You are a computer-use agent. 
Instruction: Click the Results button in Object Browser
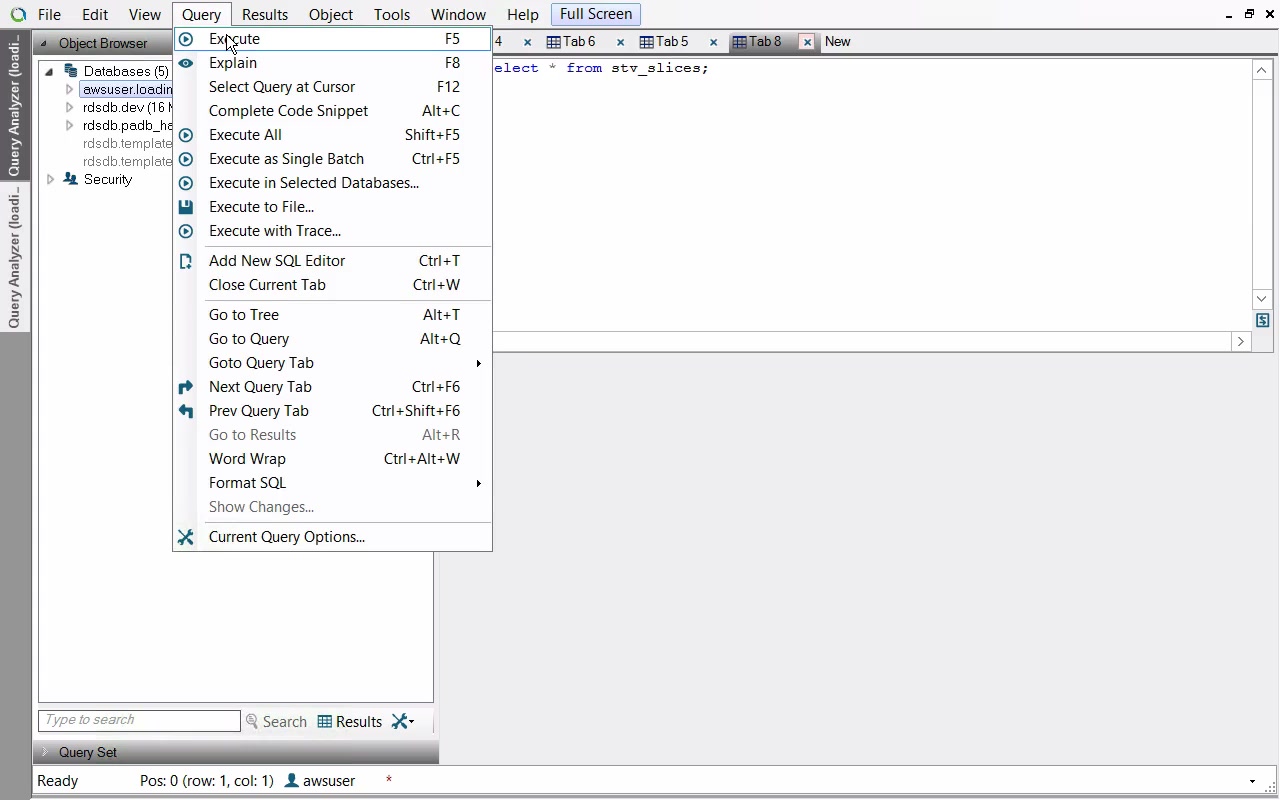tap(350, 722)
